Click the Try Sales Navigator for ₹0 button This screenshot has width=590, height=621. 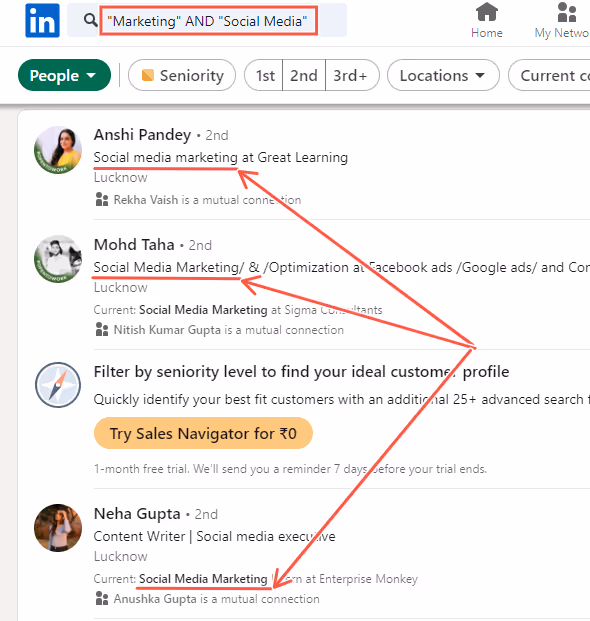(203, 434)
